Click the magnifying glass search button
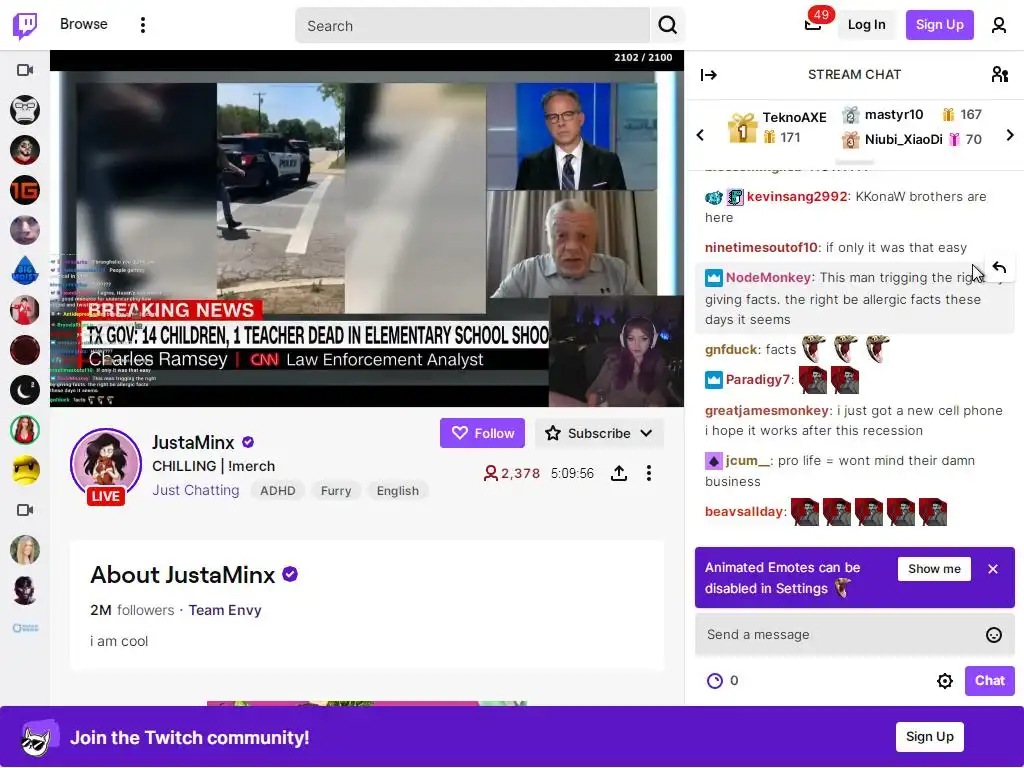The height and width of the screenshot is (768, 1024). 667,25
